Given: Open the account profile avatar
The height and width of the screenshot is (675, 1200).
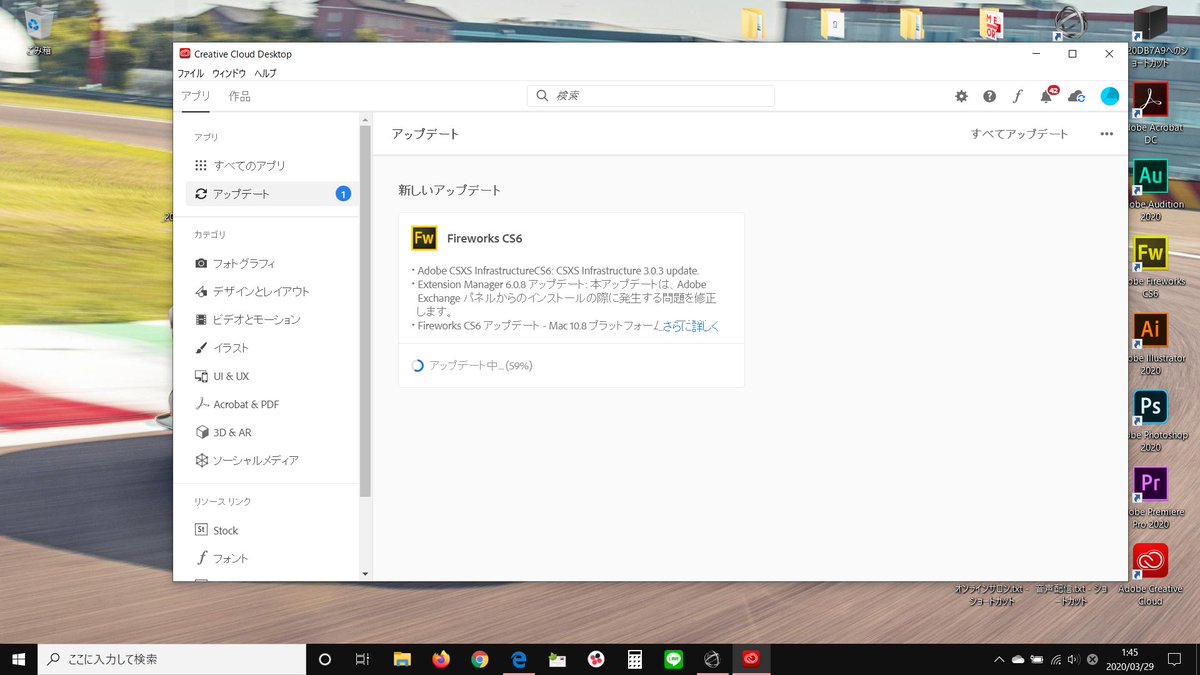Looking at the screenshot, I should tap(1109, 96).
